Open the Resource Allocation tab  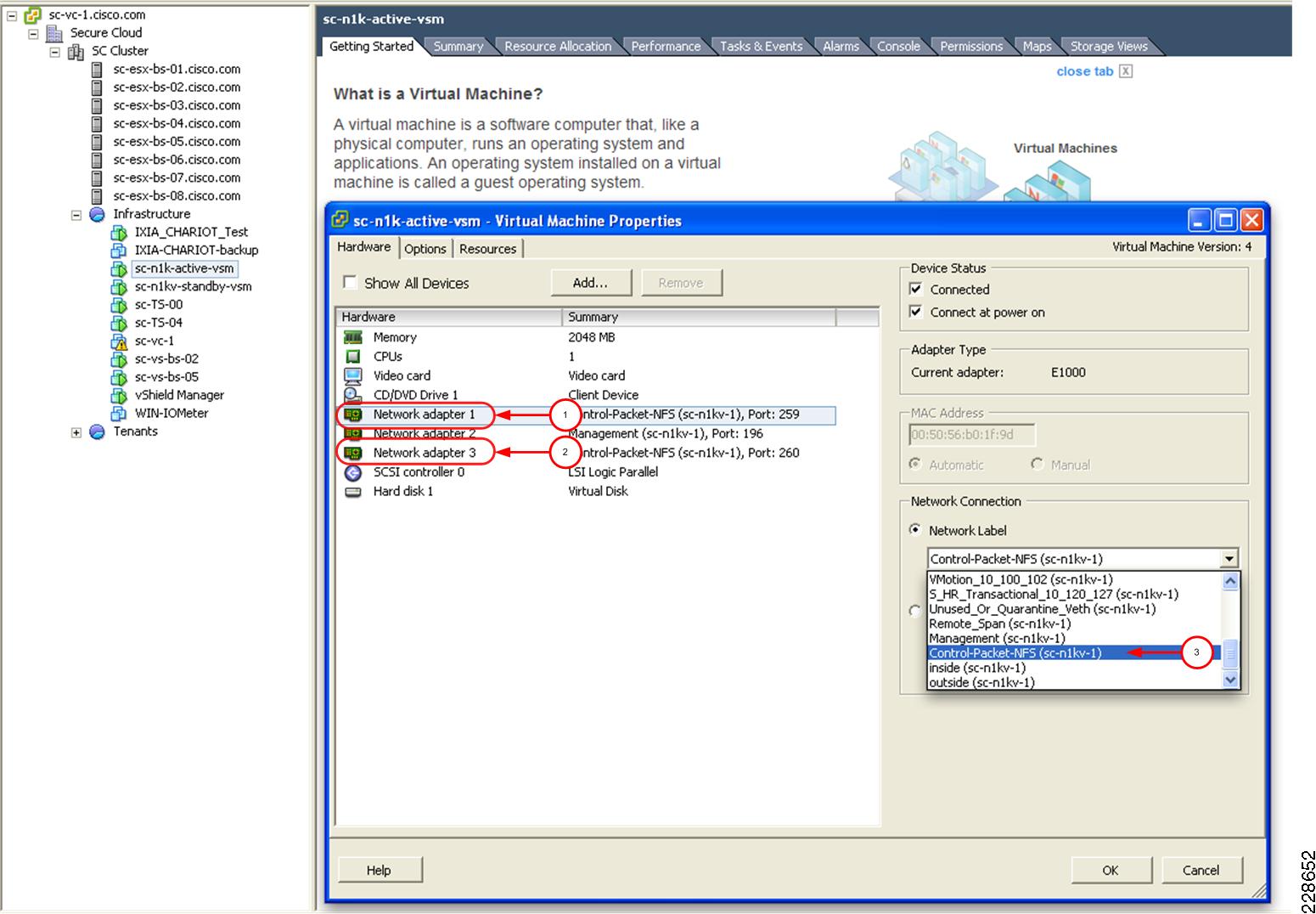pos(558,47)
